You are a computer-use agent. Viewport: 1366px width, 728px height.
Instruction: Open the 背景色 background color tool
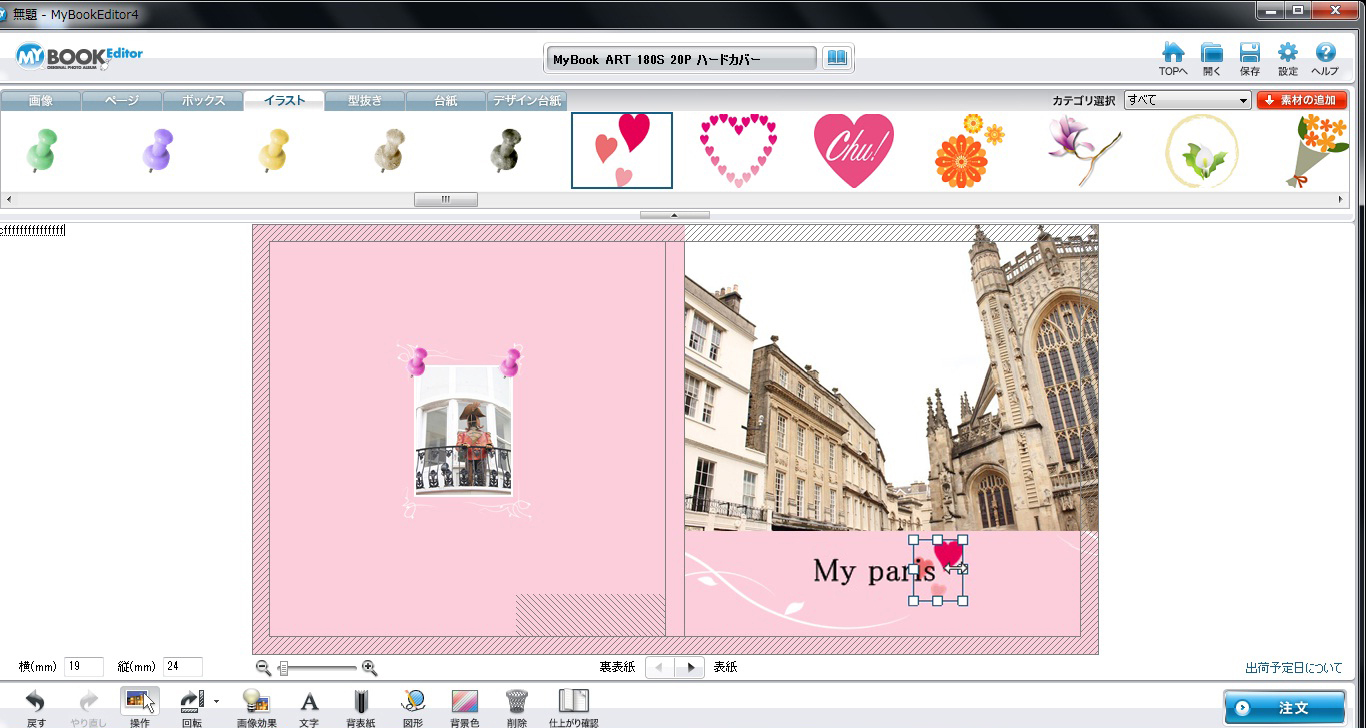click(465, 702)
